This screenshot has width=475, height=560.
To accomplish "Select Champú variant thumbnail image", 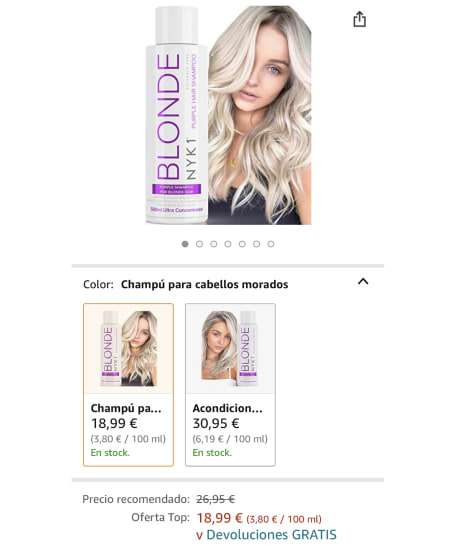I will click(x=129, y=348).
